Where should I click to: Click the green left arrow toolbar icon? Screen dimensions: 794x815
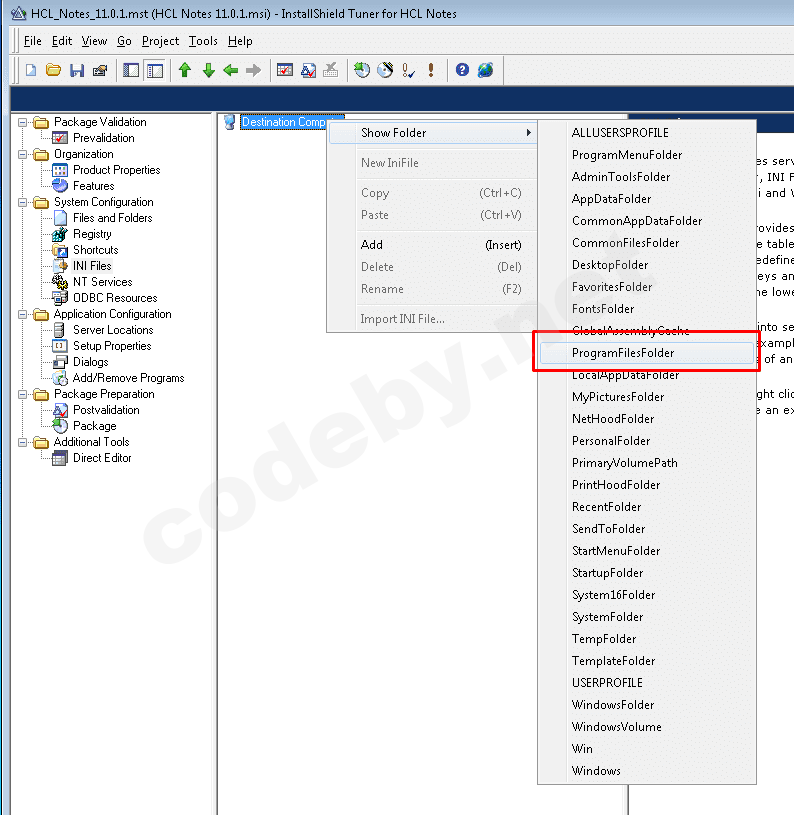231,70
